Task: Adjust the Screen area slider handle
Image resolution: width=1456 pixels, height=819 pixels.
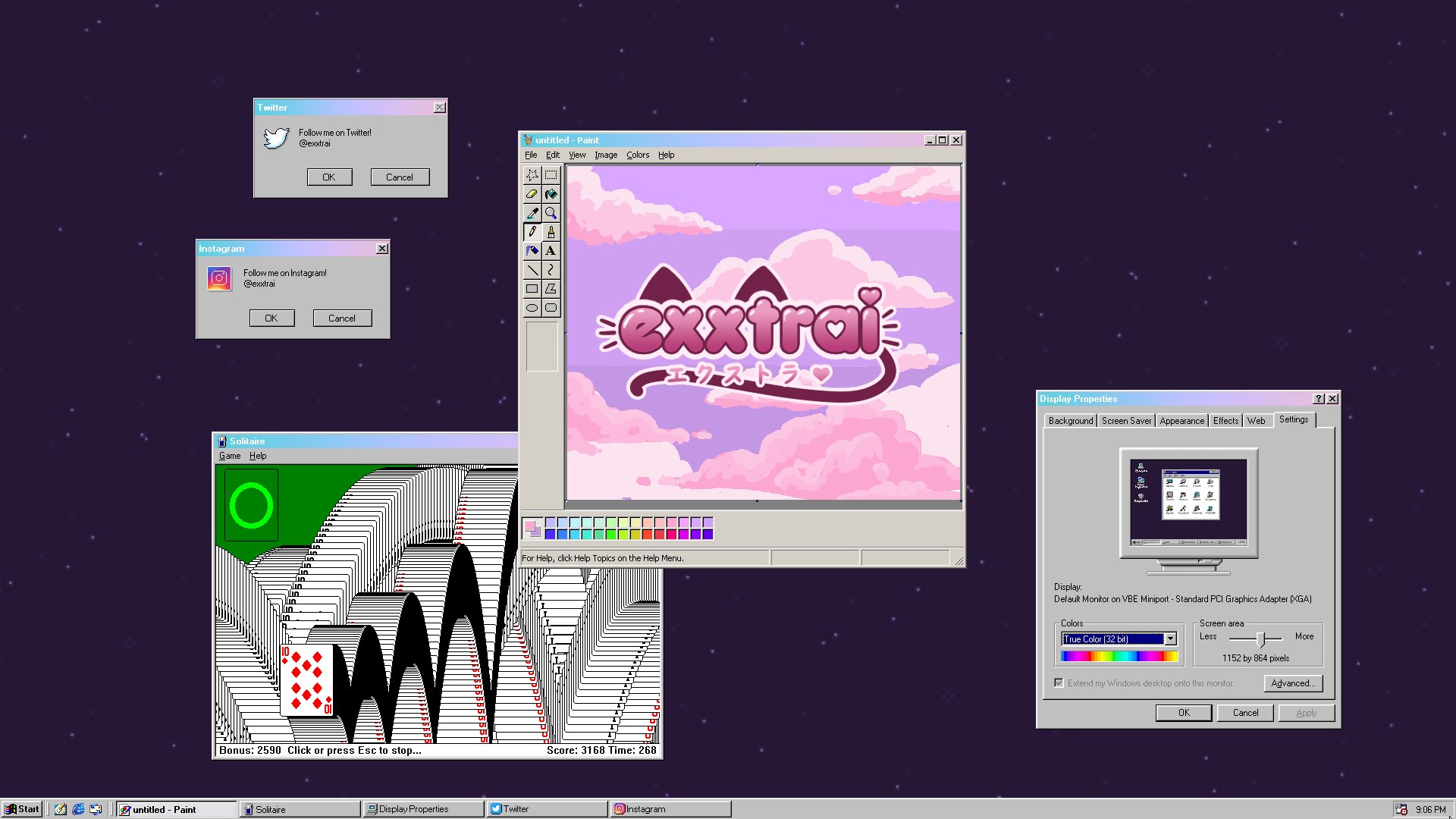Action: coord(1260,639)
